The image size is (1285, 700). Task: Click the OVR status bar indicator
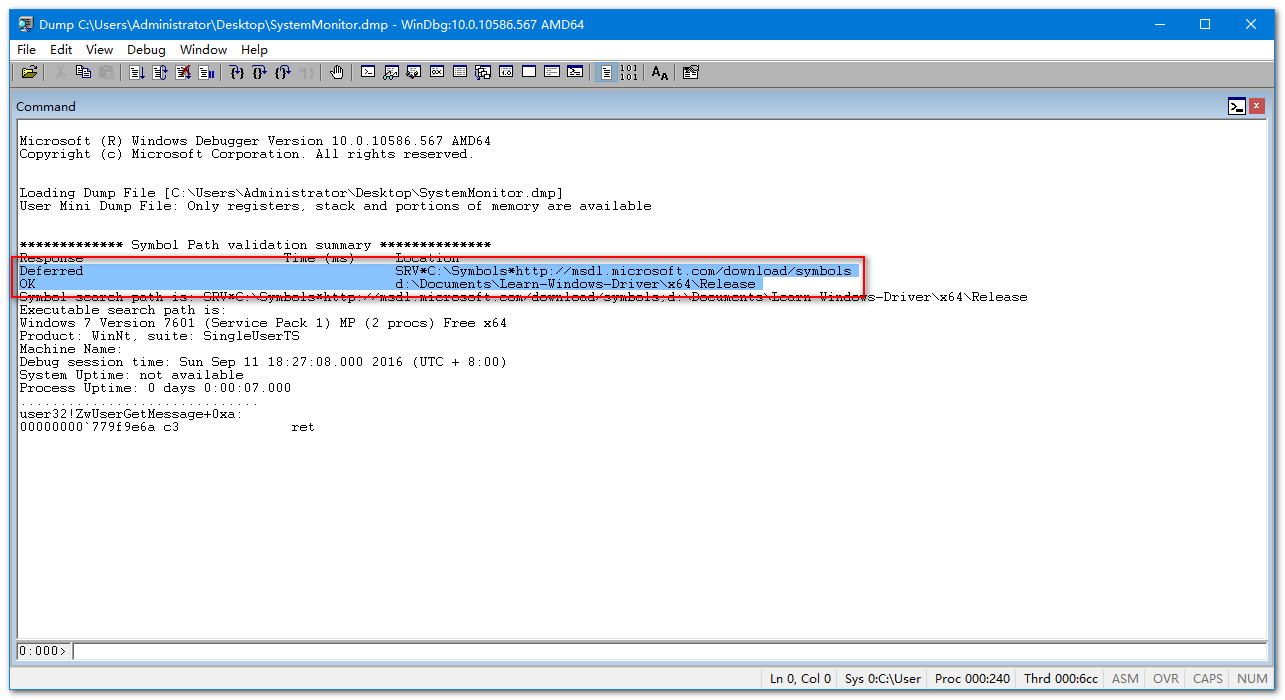[x=1166, y=678]
